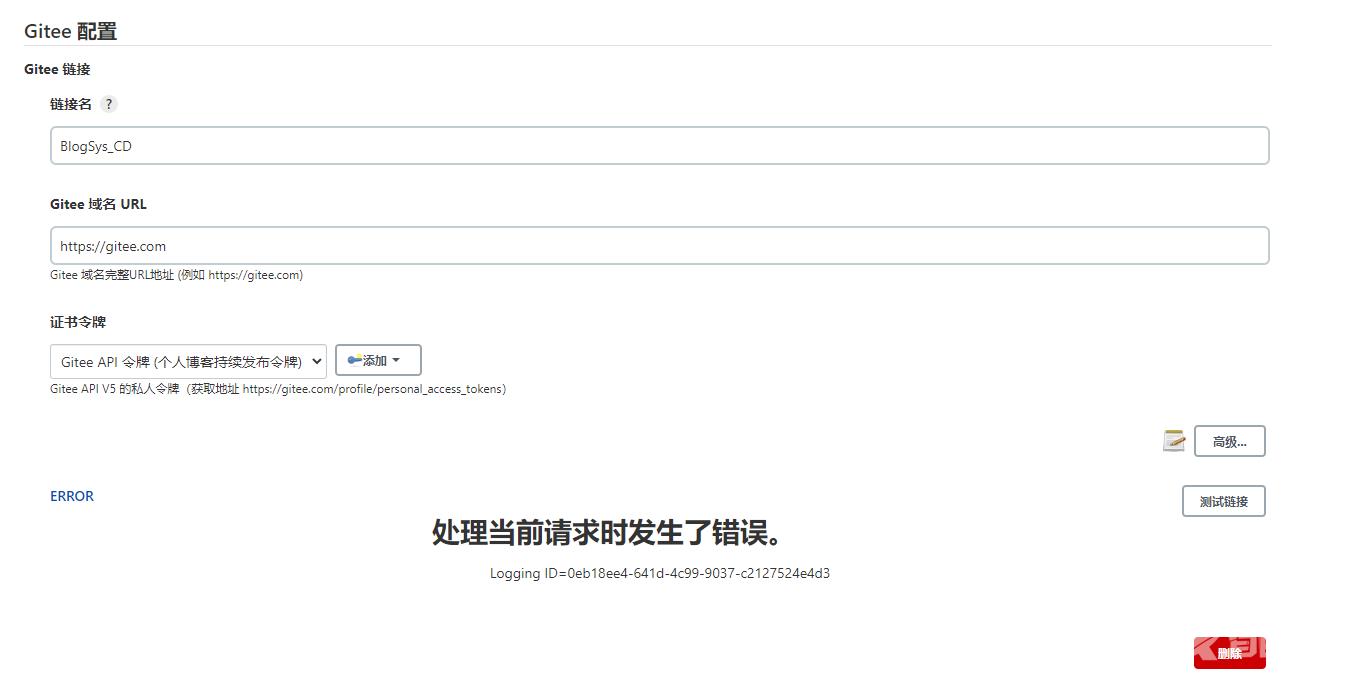This screenshot has width=1364, height=685.
Task: Click the ERROR link
Action: point(72,496)
